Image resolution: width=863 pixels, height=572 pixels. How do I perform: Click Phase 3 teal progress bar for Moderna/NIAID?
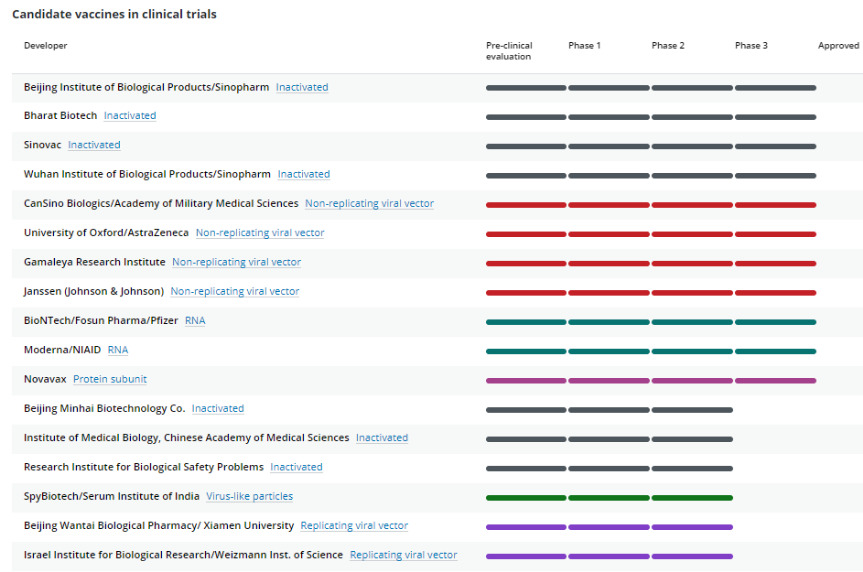click(775, 351)
